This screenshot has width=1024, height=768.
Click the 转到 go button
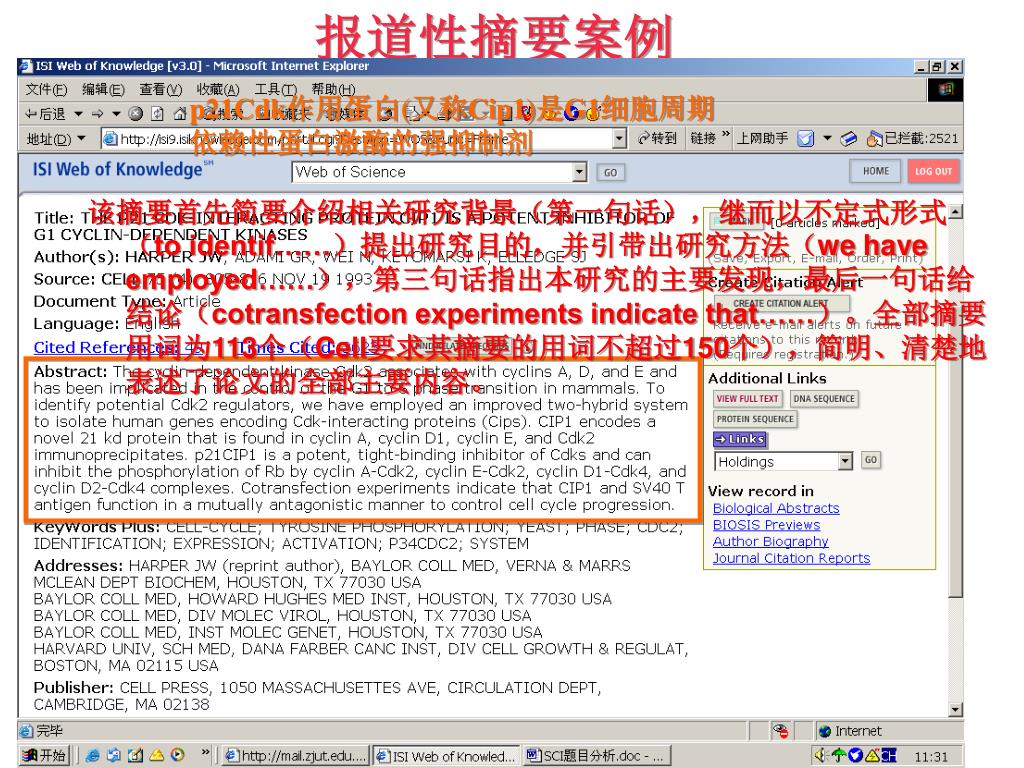click(658, 138)
